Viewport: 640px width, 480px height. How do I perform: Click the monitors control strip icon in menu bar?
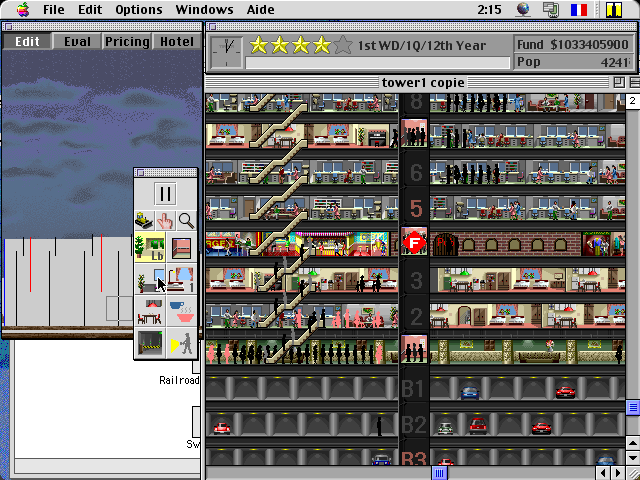(x=551, y=9)
